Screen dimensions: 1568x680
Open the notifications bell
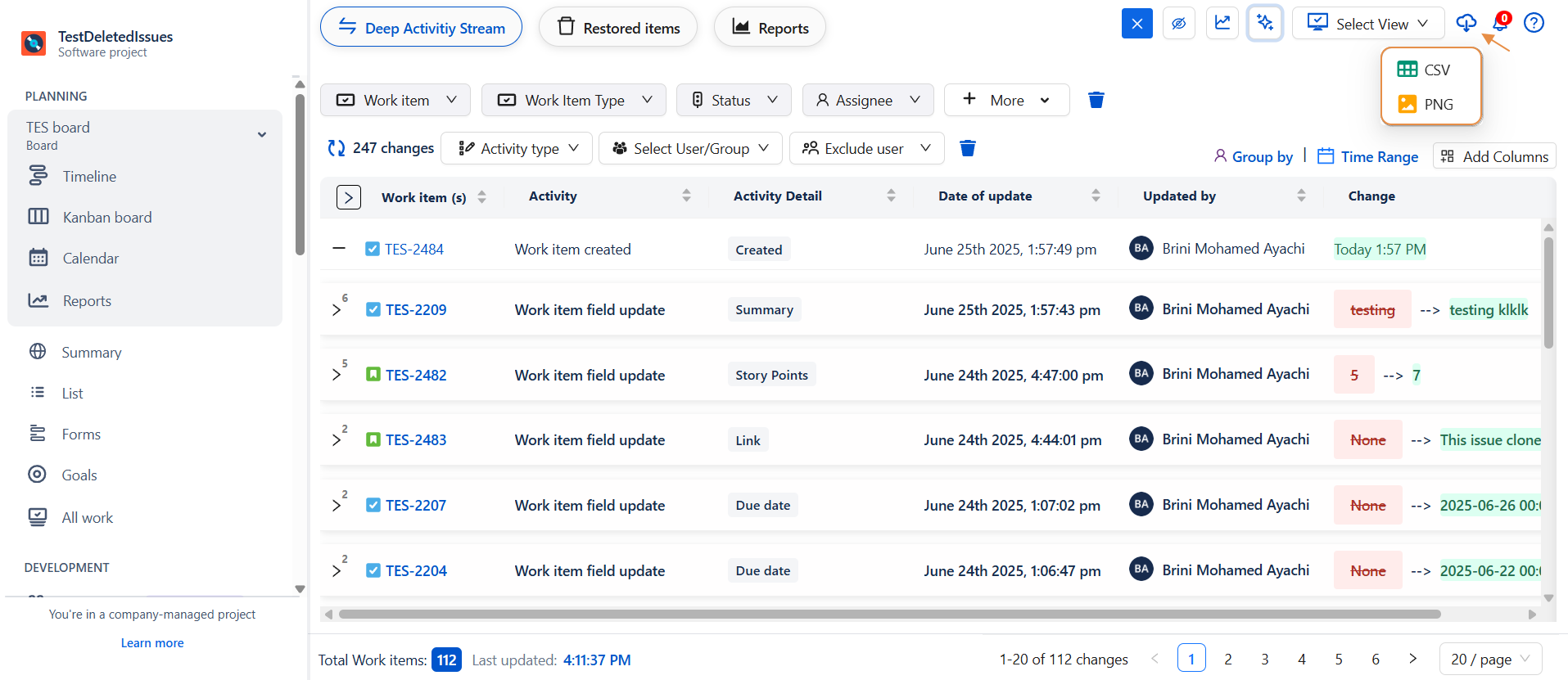click(x=1500, y=23)
